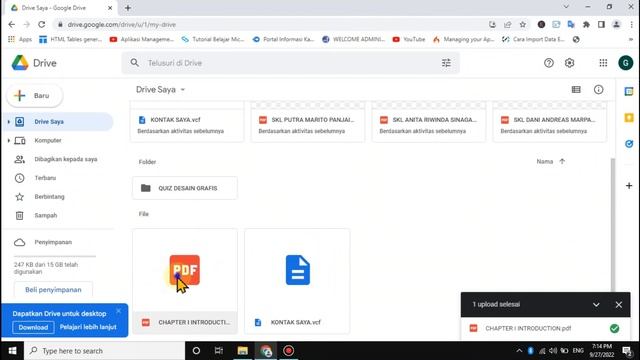
Task: Open Berbintang starred items
Action: pos(49,197)
